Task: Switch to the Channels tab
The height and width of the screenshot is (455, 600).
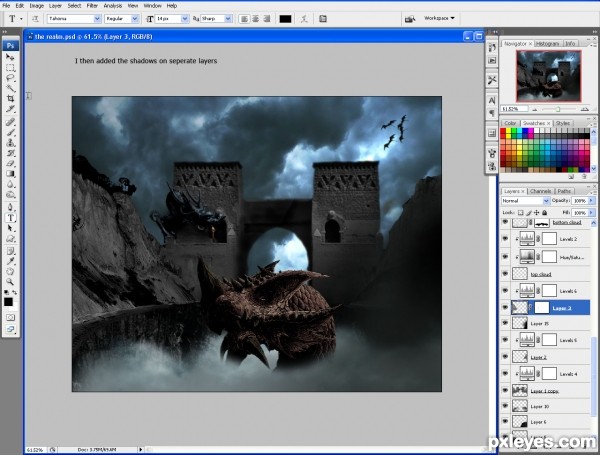Action: point(540,191)
